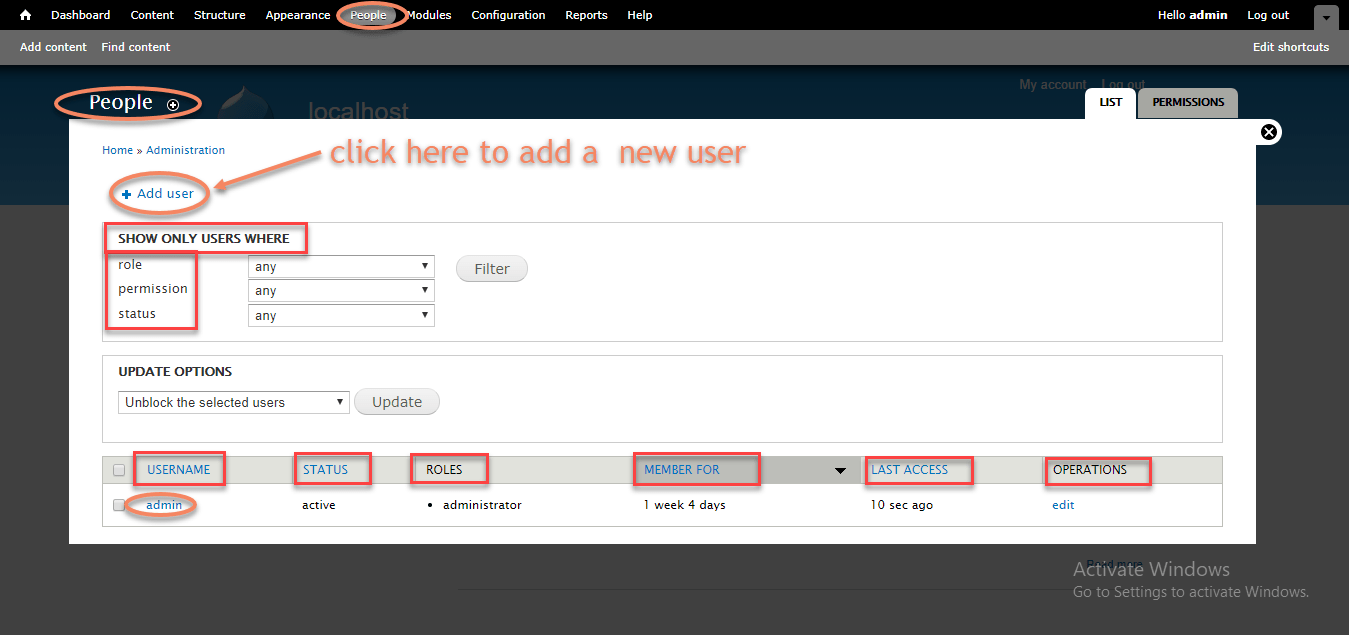
Task: Expand the Update Options action dropdown
Action: 233,402
